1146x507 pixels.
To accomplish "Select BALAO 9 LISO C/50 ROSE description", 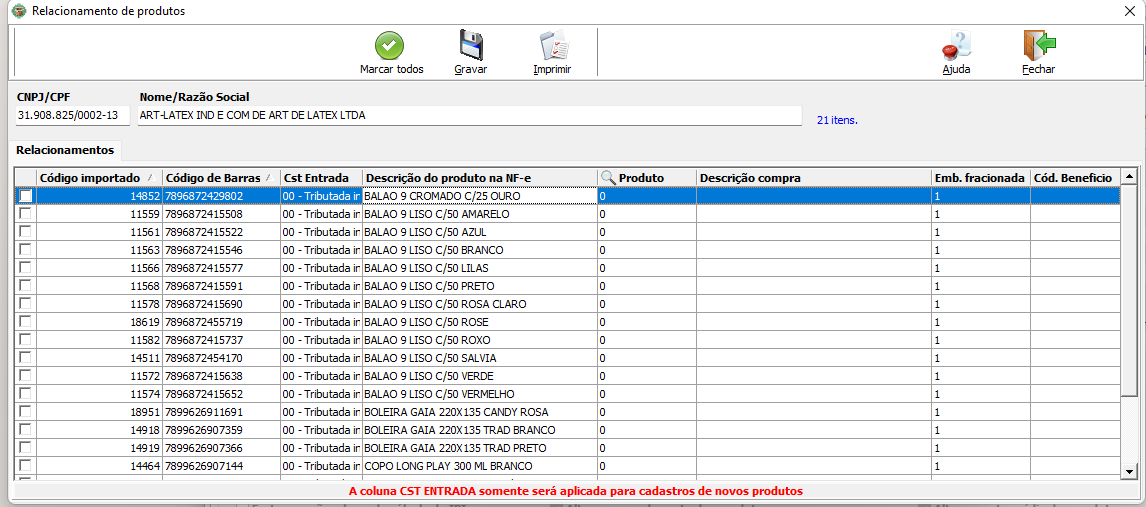I will point(479,321).
